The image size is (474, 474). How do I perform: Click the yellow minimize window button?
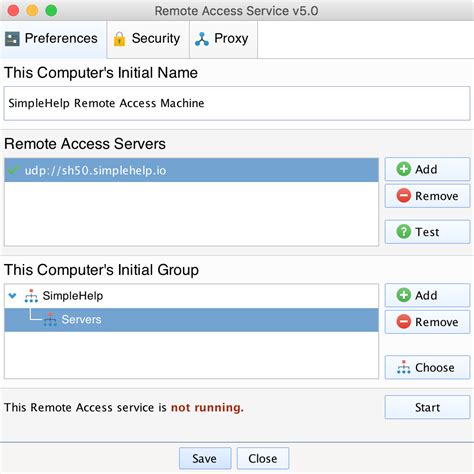[x=32, y=11]
